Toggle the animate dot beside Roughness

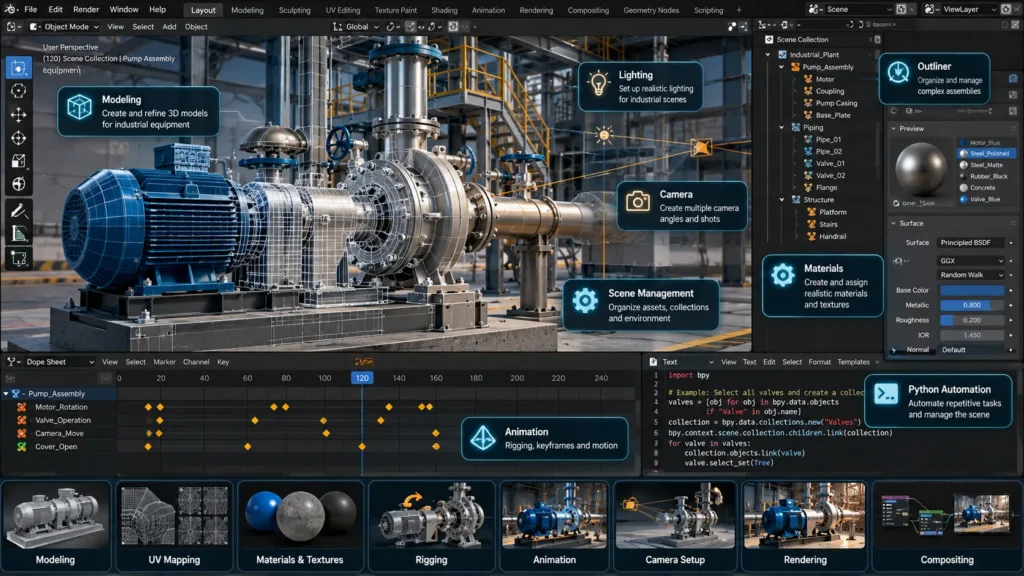[x=1011, y=320]
